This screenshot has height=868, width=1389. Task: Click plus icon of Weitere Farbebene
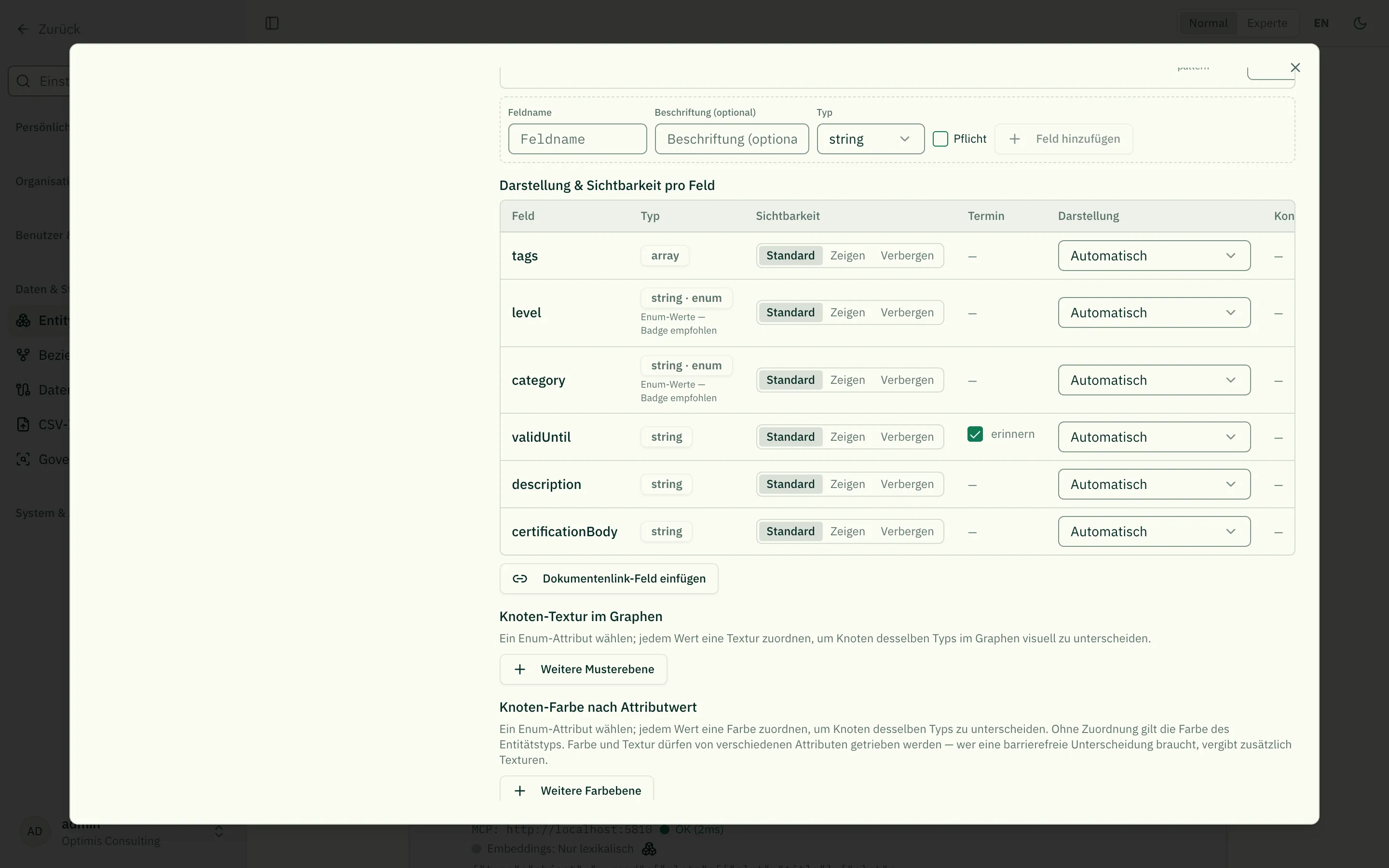pos(520,791)
